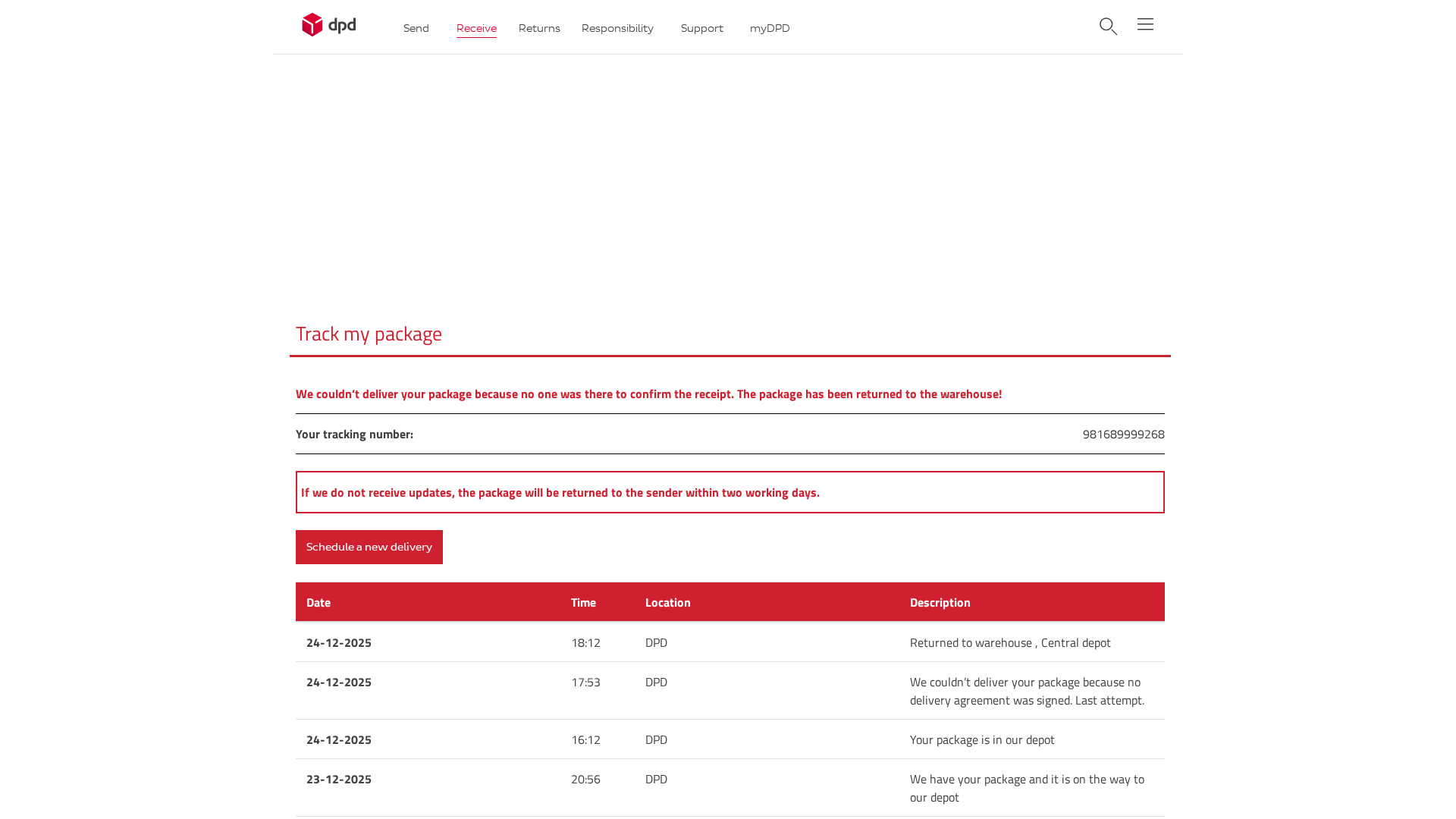
Task: Select the tracking number 981689999268
Action: (1123, 434)
